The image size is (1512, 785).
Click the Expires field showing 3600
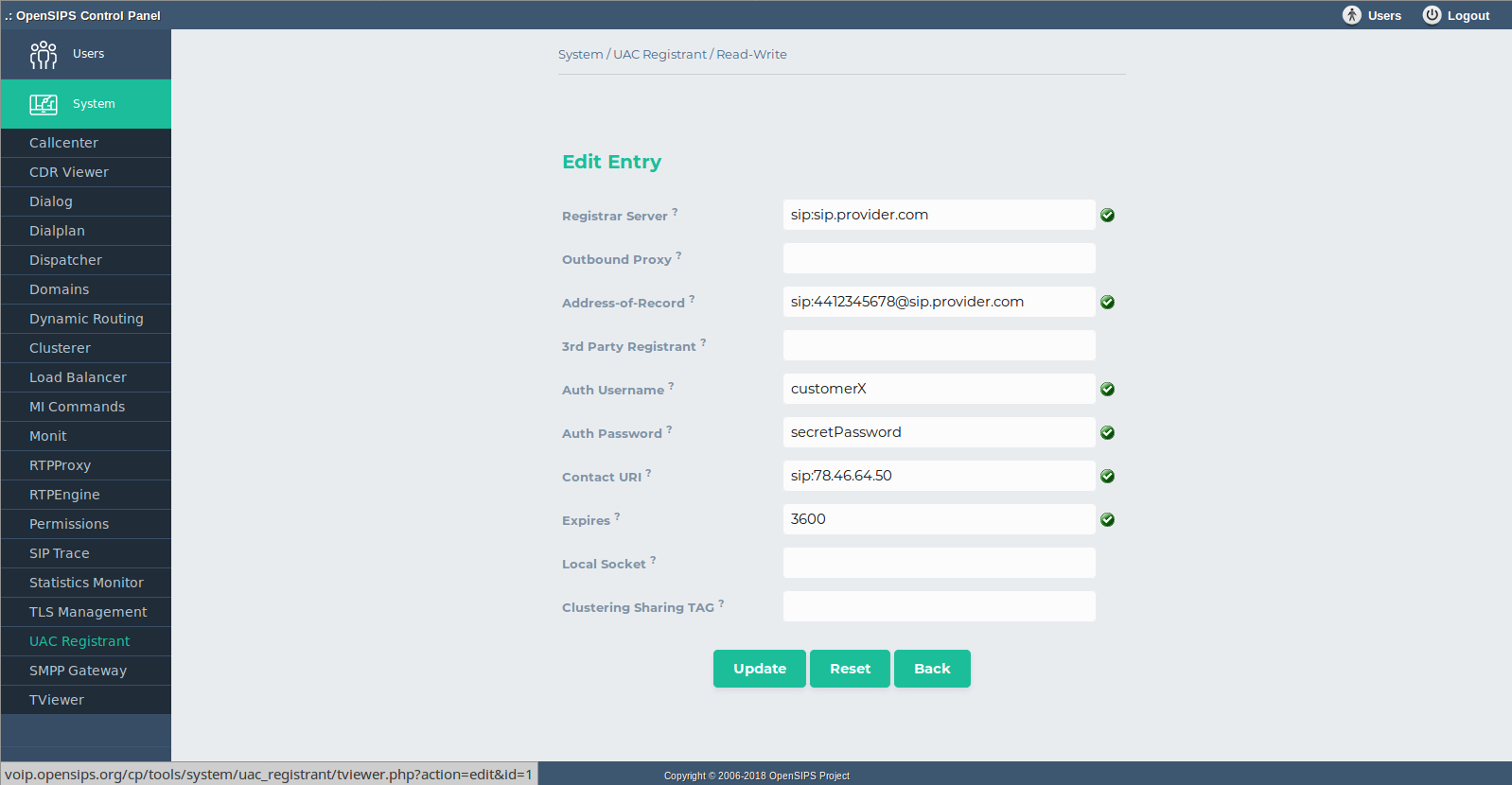940,519
